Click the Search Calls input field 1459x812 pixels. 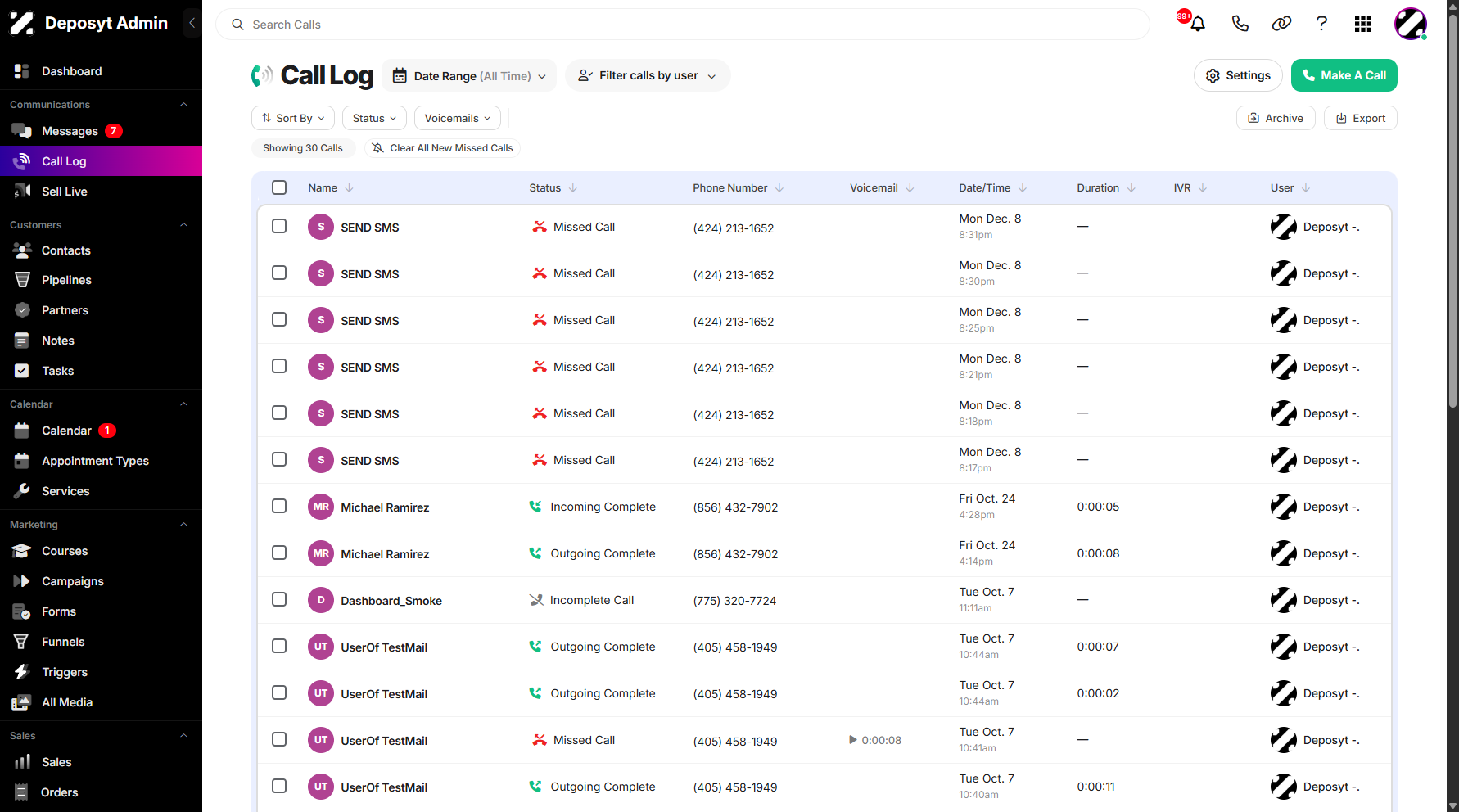pyautogui.click(x=683, y=25)
